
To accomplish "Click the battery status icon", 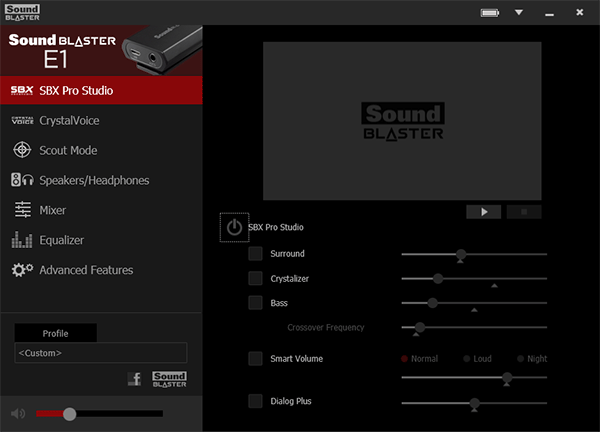I will [490, 13].
